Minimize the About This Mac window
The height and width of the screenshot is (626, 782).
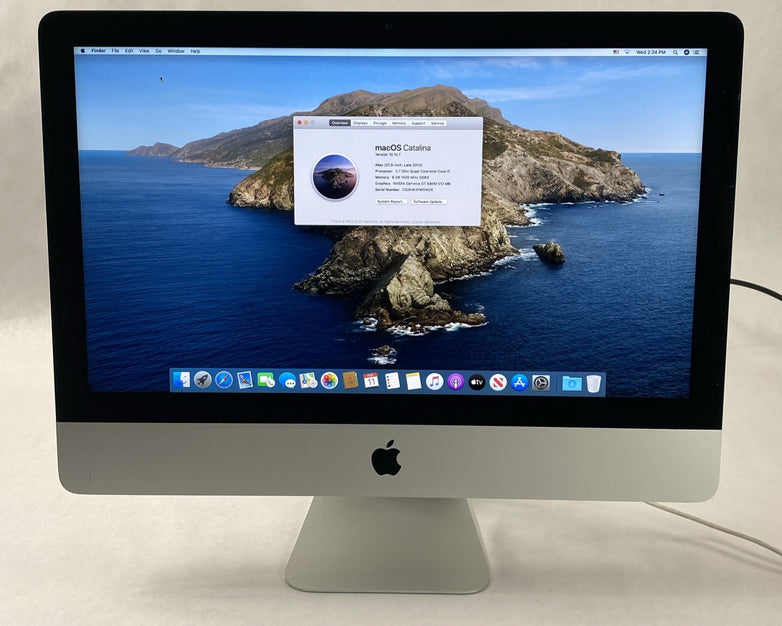[x=306, y=122]
